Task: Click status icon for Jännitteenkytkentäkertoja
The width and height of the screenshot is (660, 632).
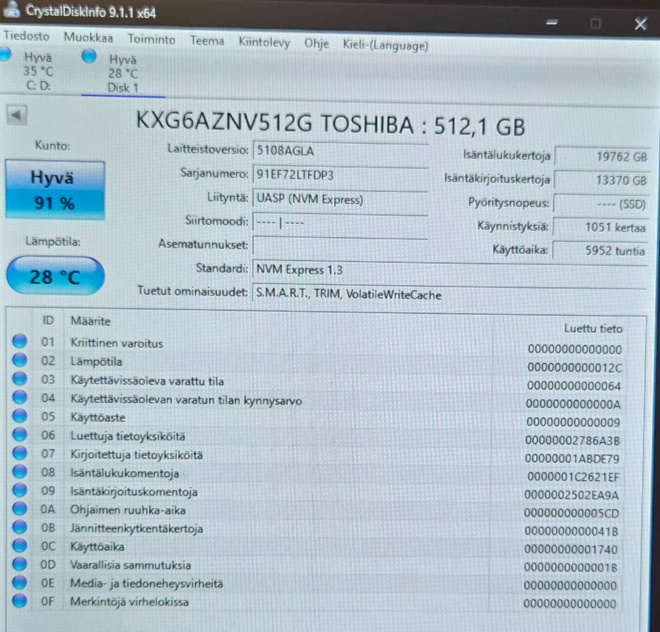Action: tap(19, 527)
